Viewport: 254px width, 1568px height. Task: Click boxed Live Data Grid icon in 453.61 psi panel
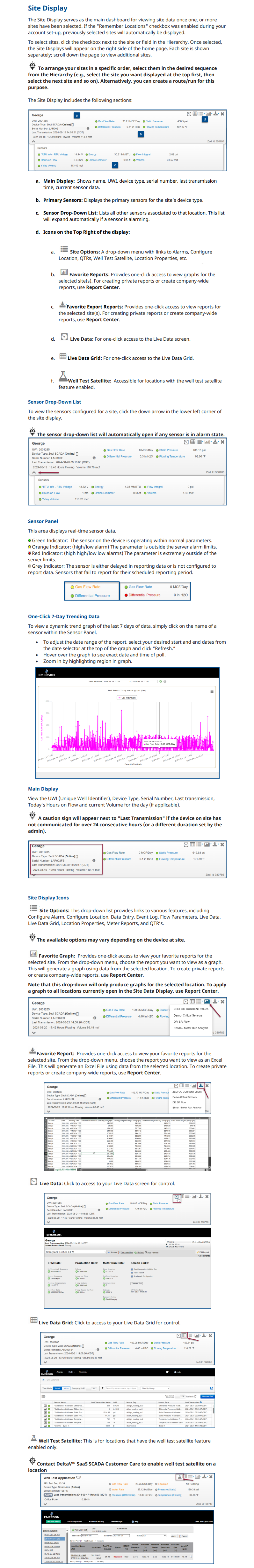[x=185, y=1336]
